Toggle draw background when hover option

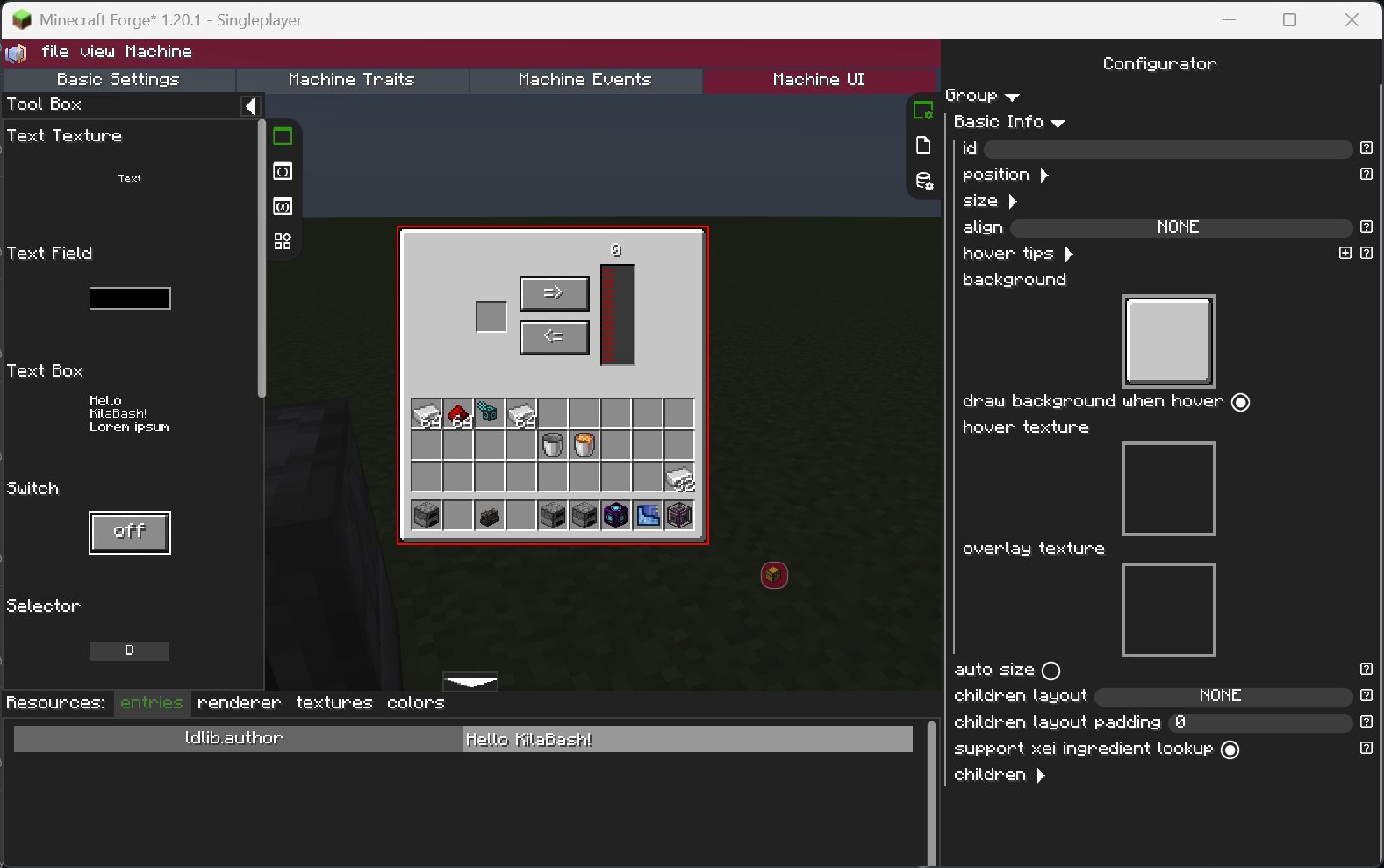[1240, 402]
